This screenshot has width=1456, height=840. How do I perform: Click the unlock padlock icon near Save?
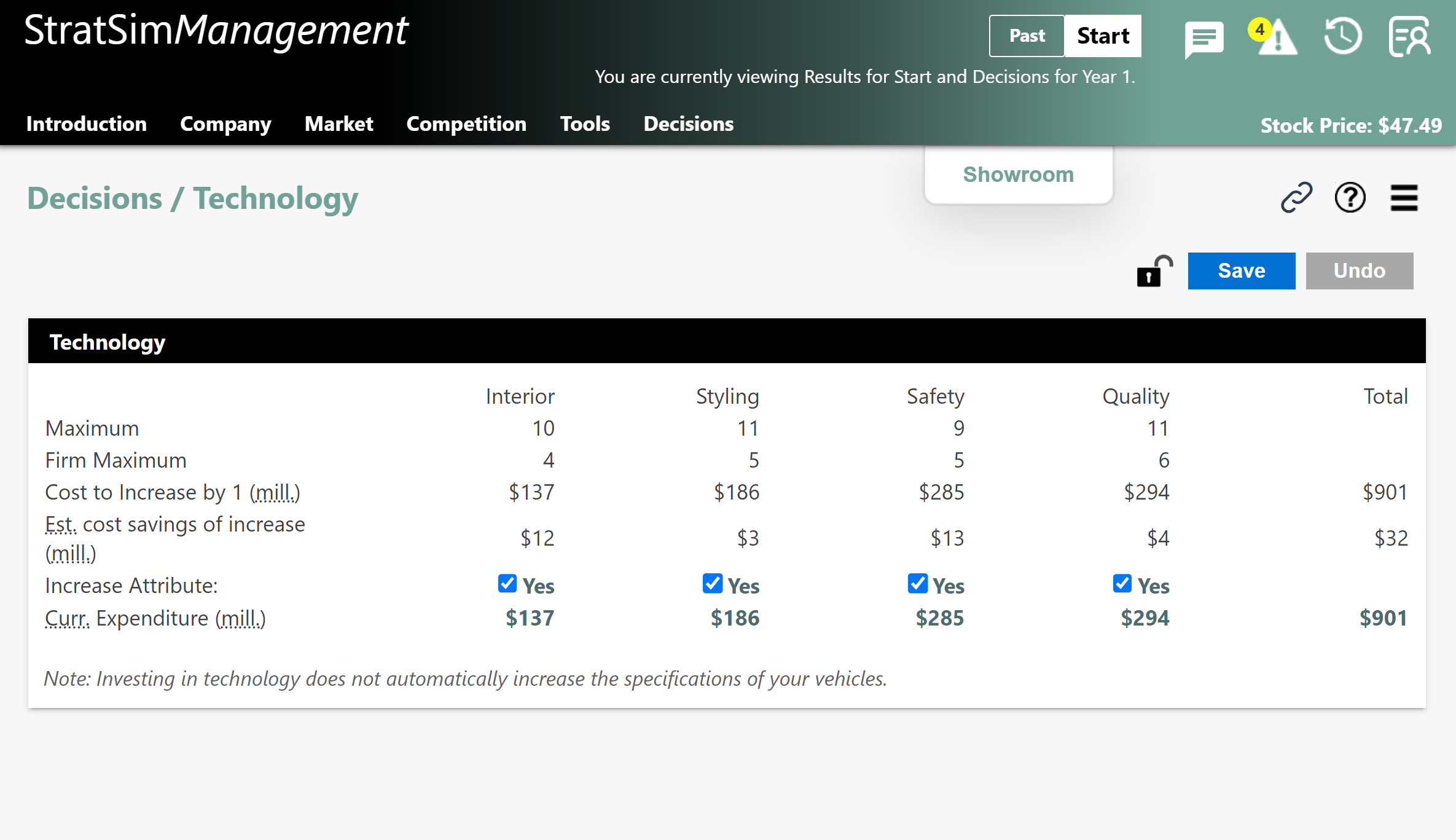(x=1152, y=270)
